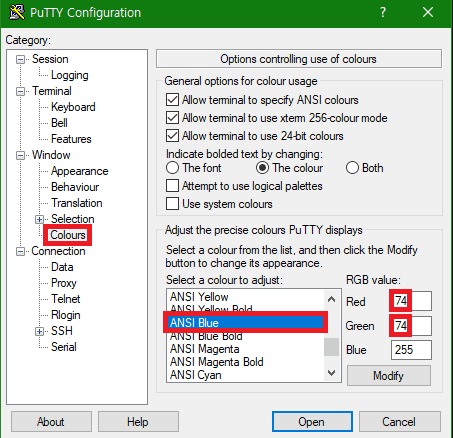Collapse the Window tree node

[21, 155]
